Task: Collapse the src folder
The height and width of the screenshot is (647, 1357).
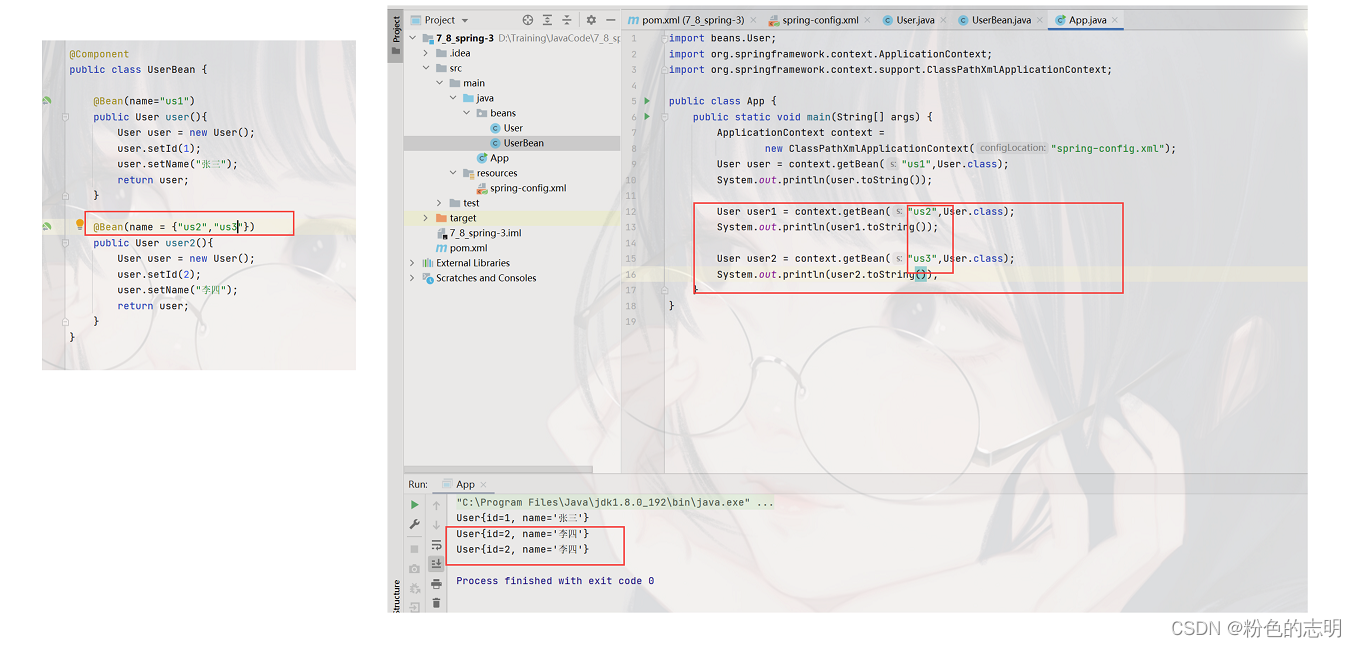Action: click(426, 68)
